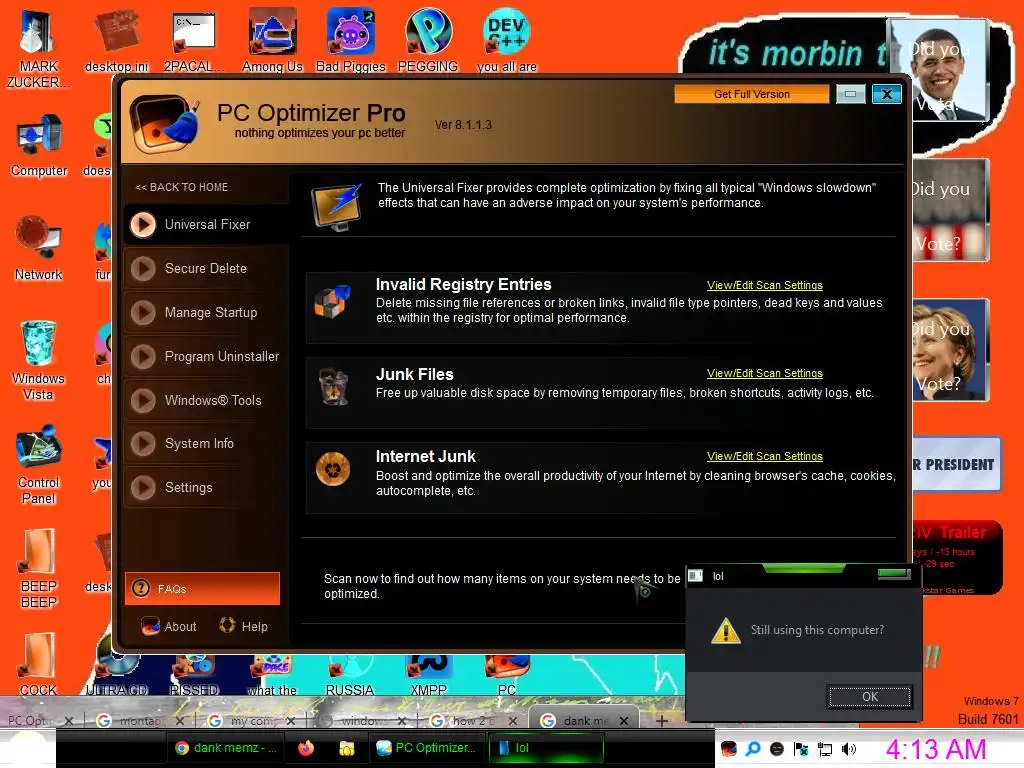Select the Windows Vista recycle bin icon
Viewport: 1024px width, 768px height.
[38, 360]
